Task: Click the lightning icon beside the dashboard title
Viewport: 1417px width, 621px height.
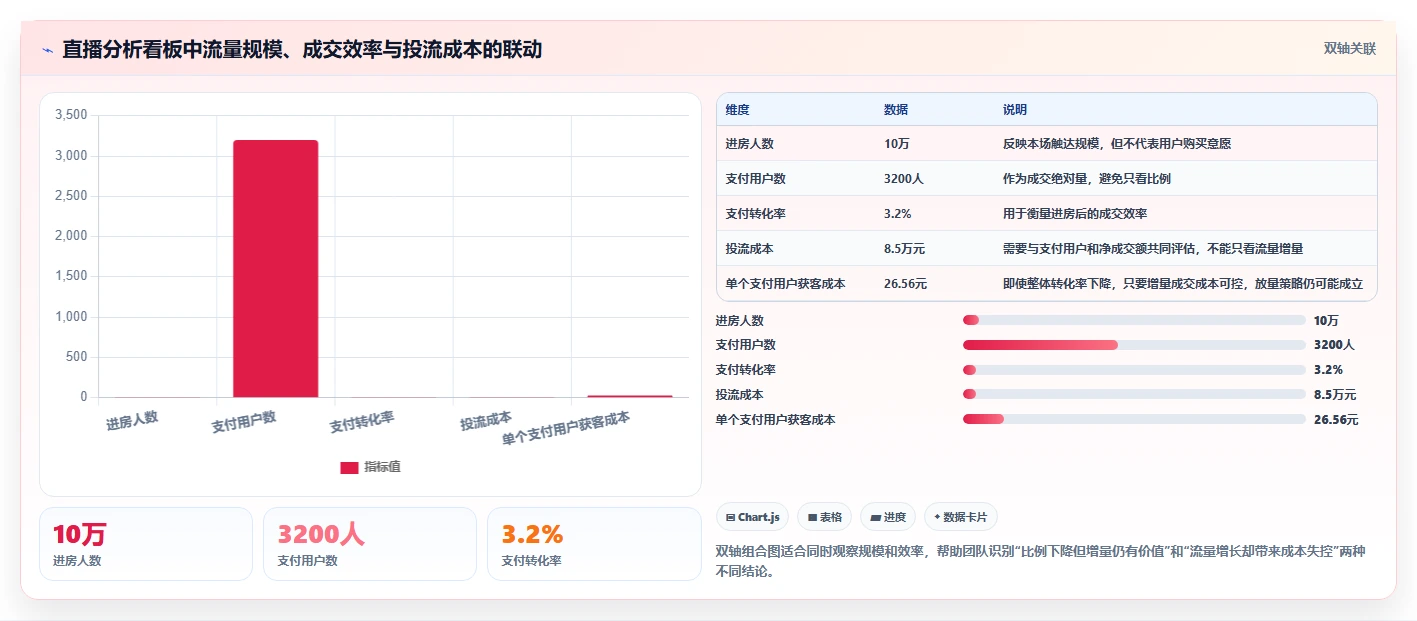Action: 47,50
